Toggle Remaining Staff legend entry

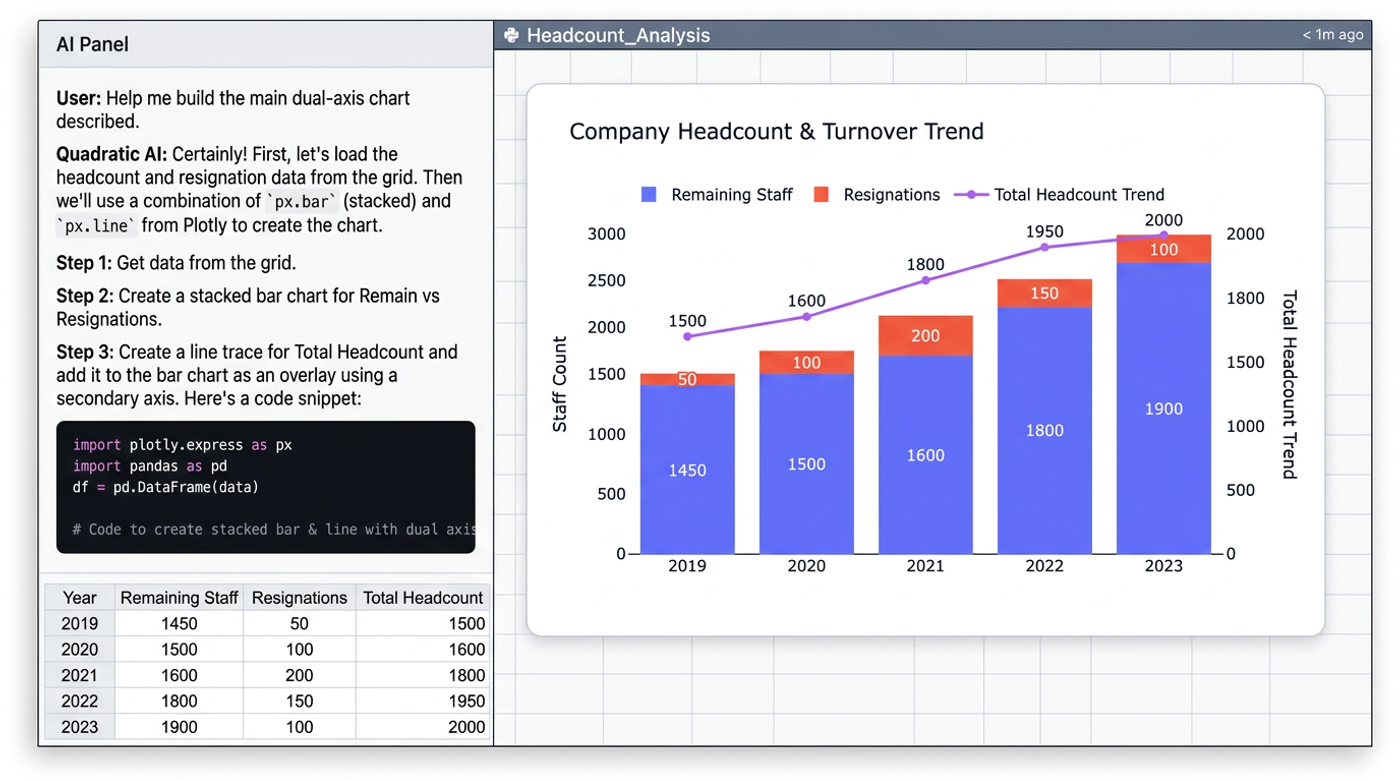[717, 195]
